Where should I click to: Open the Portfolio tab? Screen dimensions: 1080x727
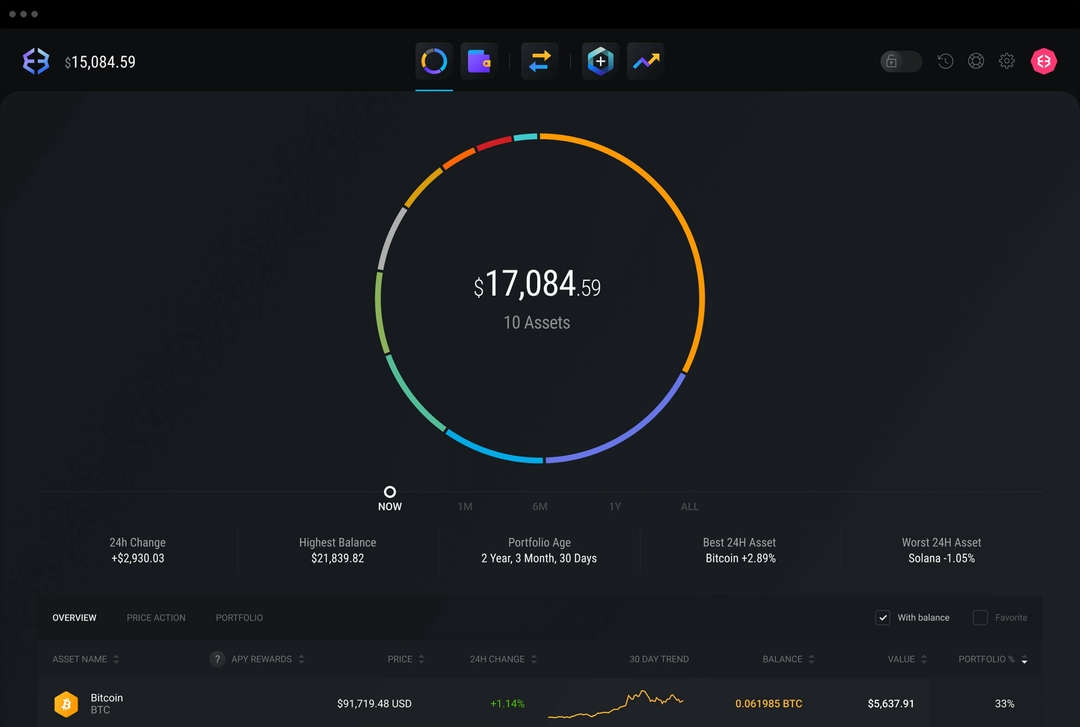coord(239,618)
